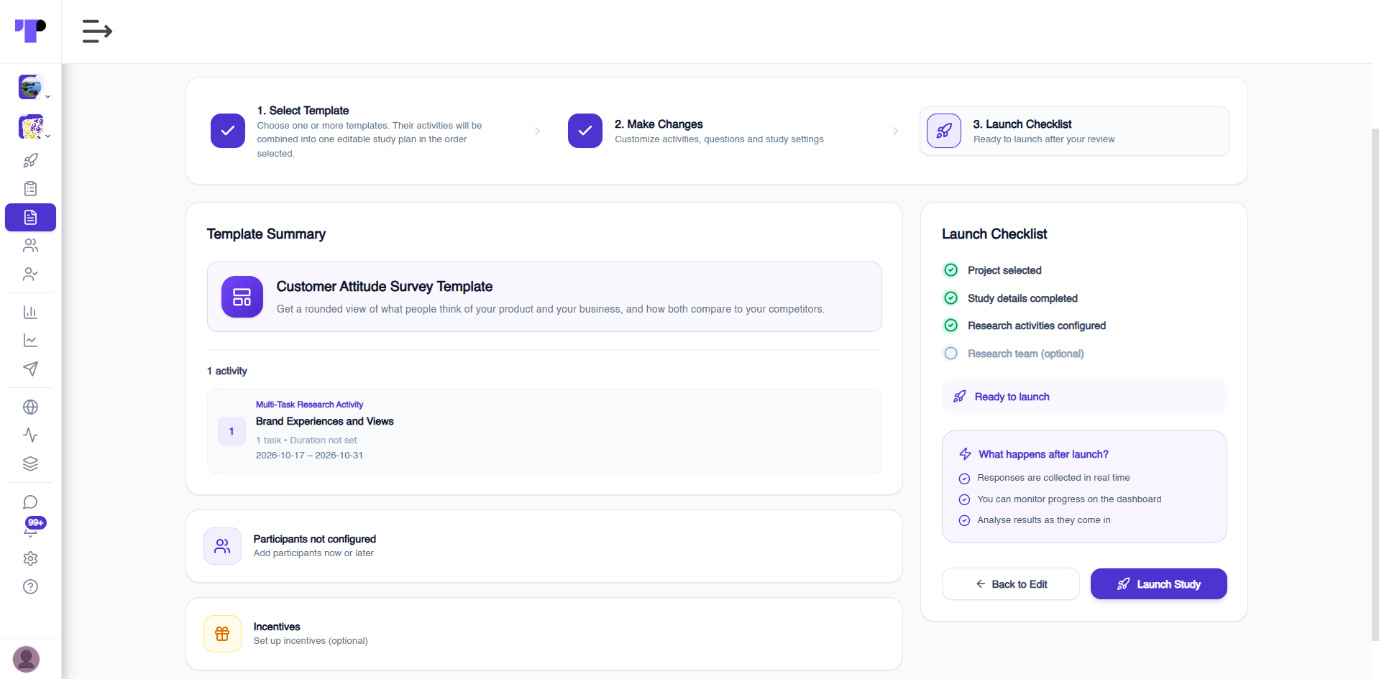Click the date range 2026-10-17 – 2026-10-31
This screenshot has height=679, width=1379.
[309, 455]
